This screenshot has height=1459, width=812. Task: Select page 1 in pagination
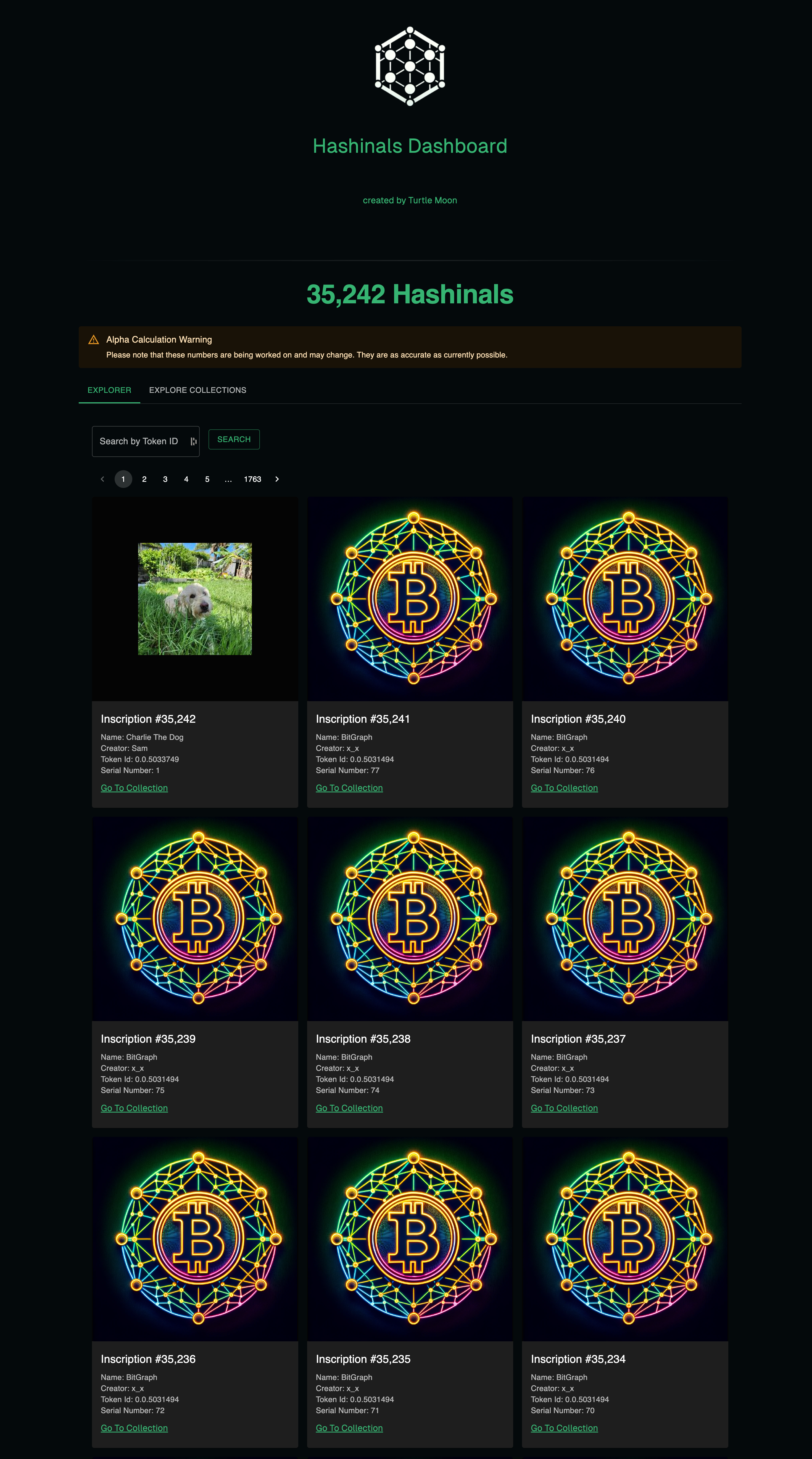123,479
